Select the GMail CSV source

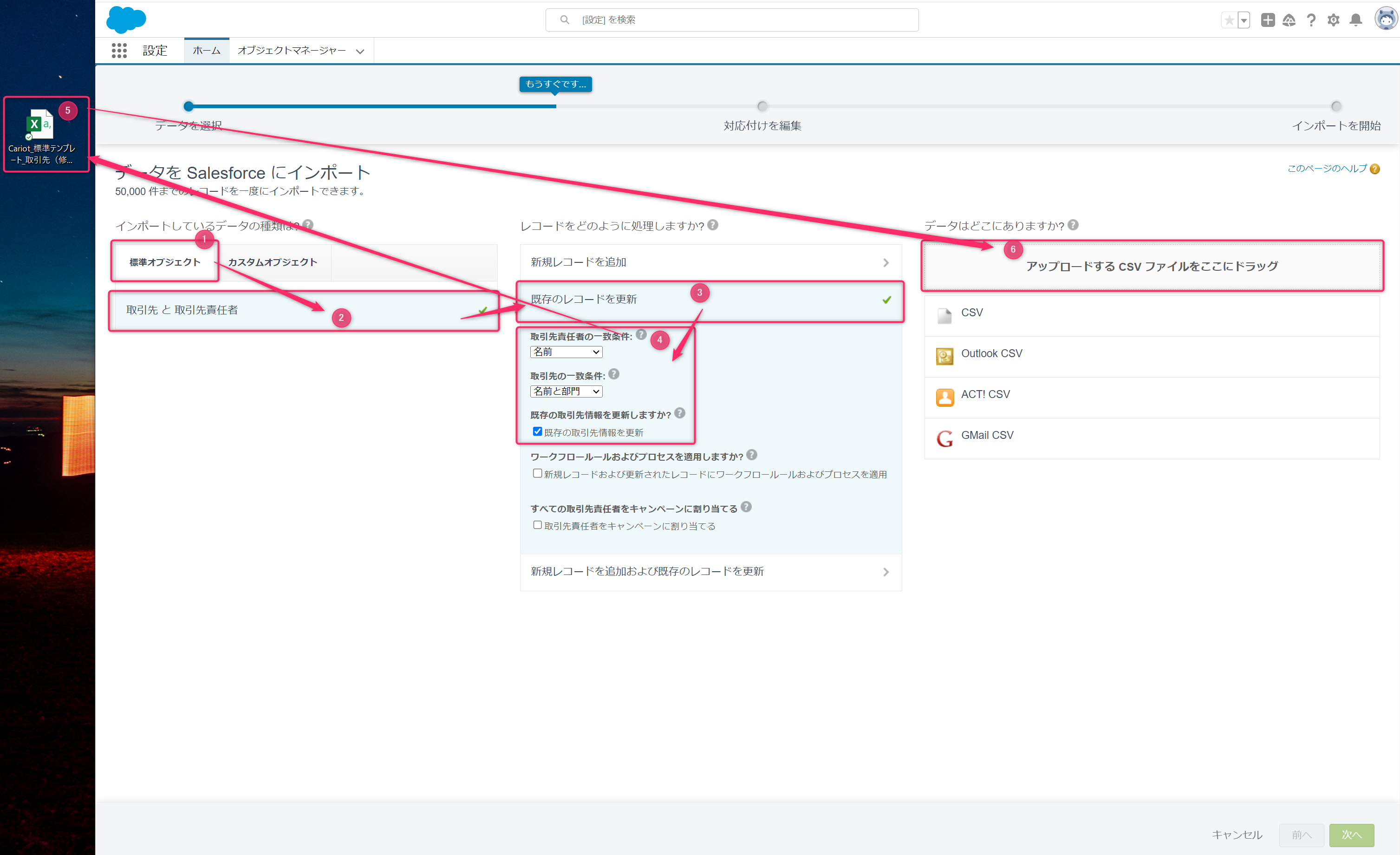pyautogui.click(x=1152, y=438)
